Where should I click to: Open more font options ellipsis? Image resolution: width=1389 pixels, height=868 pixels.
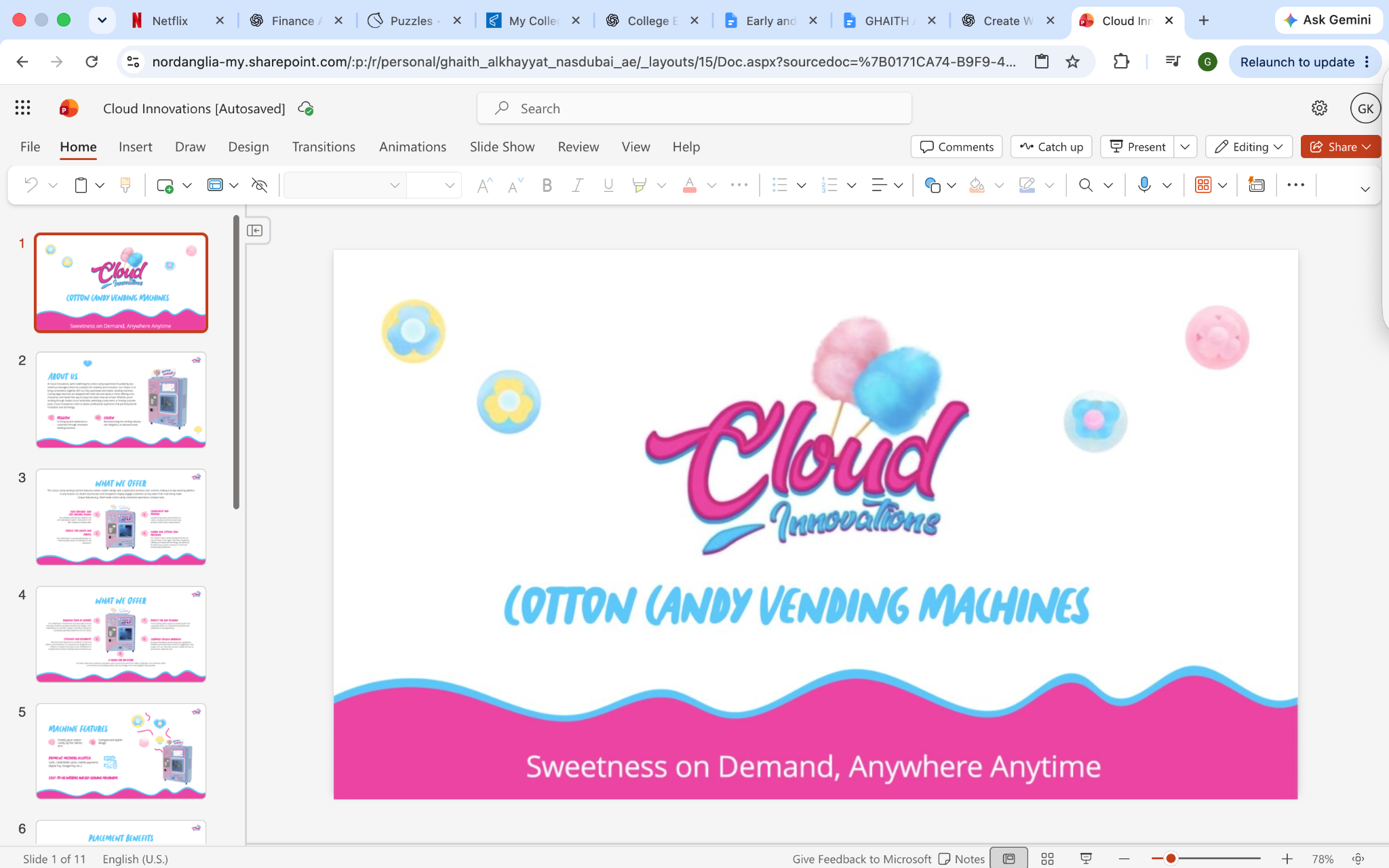(x=739, y=185)
